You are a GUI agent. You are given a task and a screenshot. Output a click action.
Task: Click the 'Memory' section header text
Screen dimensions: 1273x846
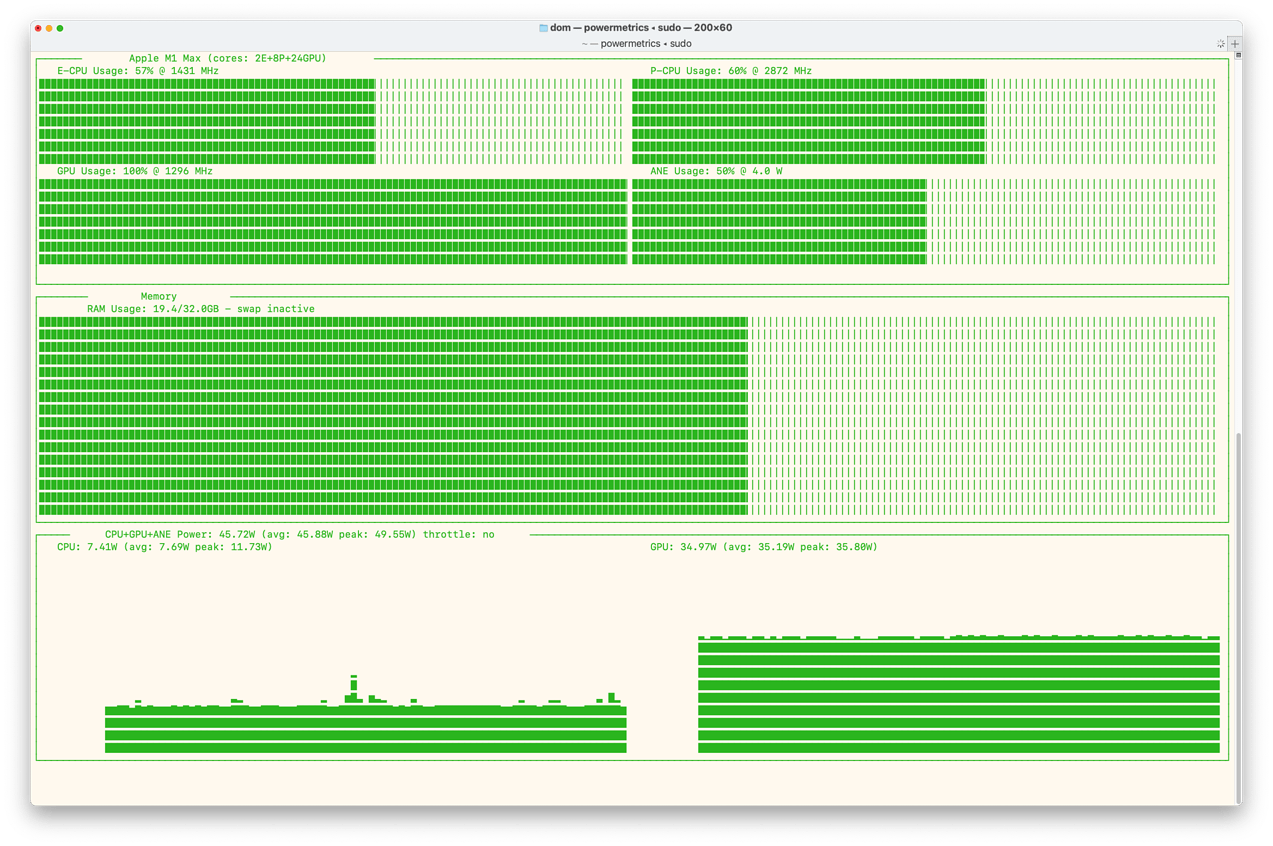pyautogui.click(x=158, y=296)
